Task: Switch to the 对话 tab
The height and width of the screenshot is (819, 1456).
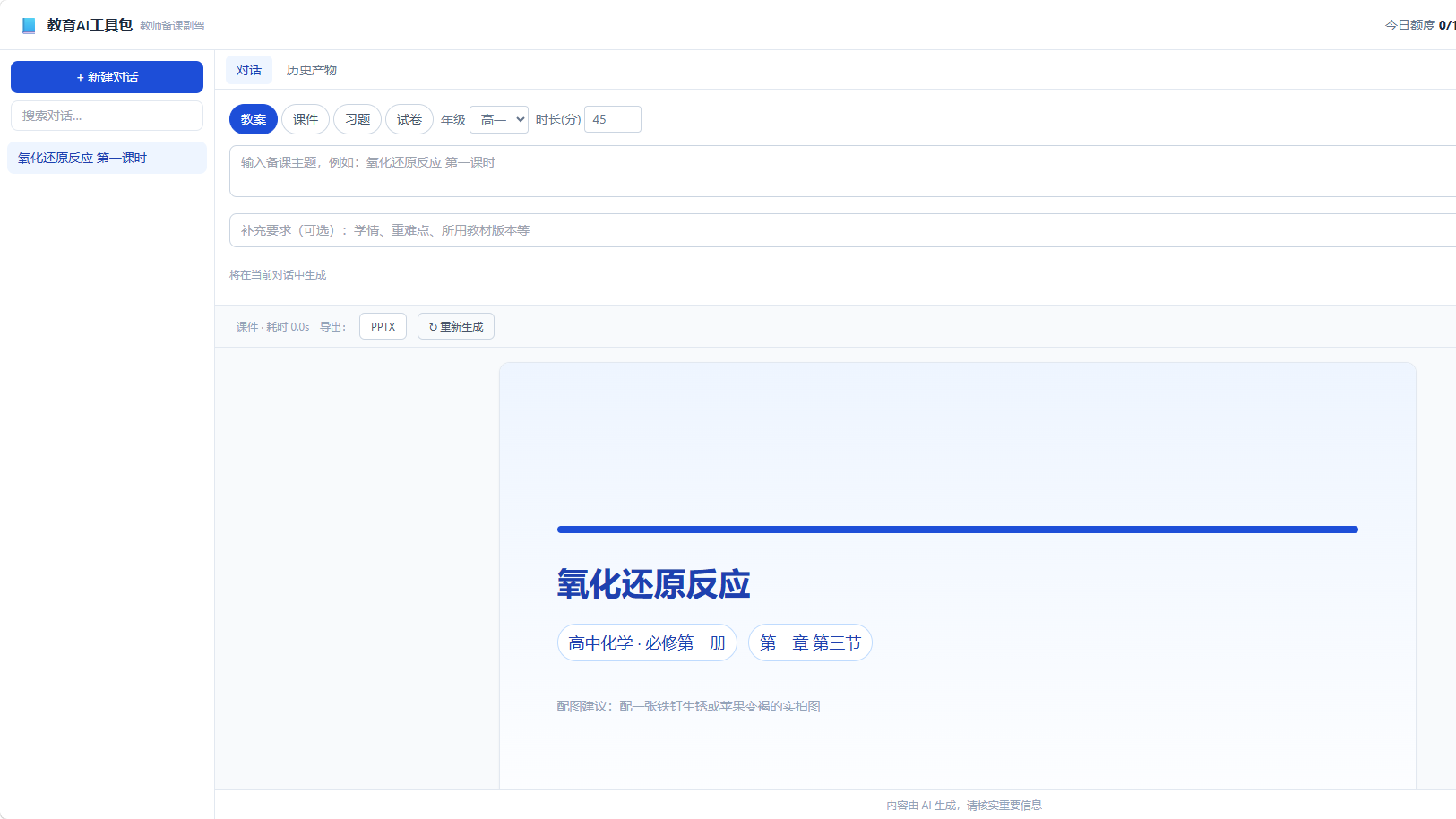Action: click(249, 70)
